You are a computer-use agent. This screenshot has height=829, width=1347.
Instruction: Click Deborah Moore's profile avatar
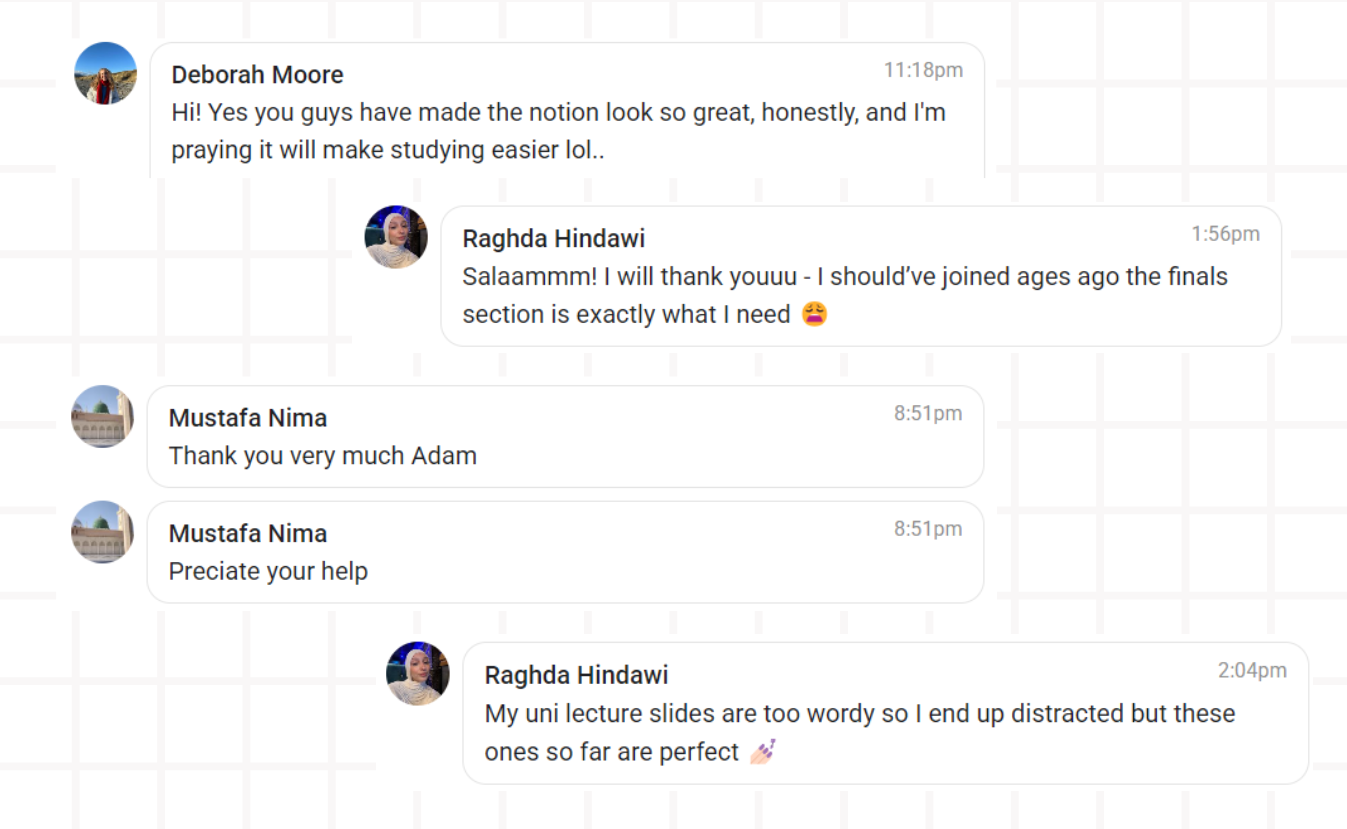[106, 73]
